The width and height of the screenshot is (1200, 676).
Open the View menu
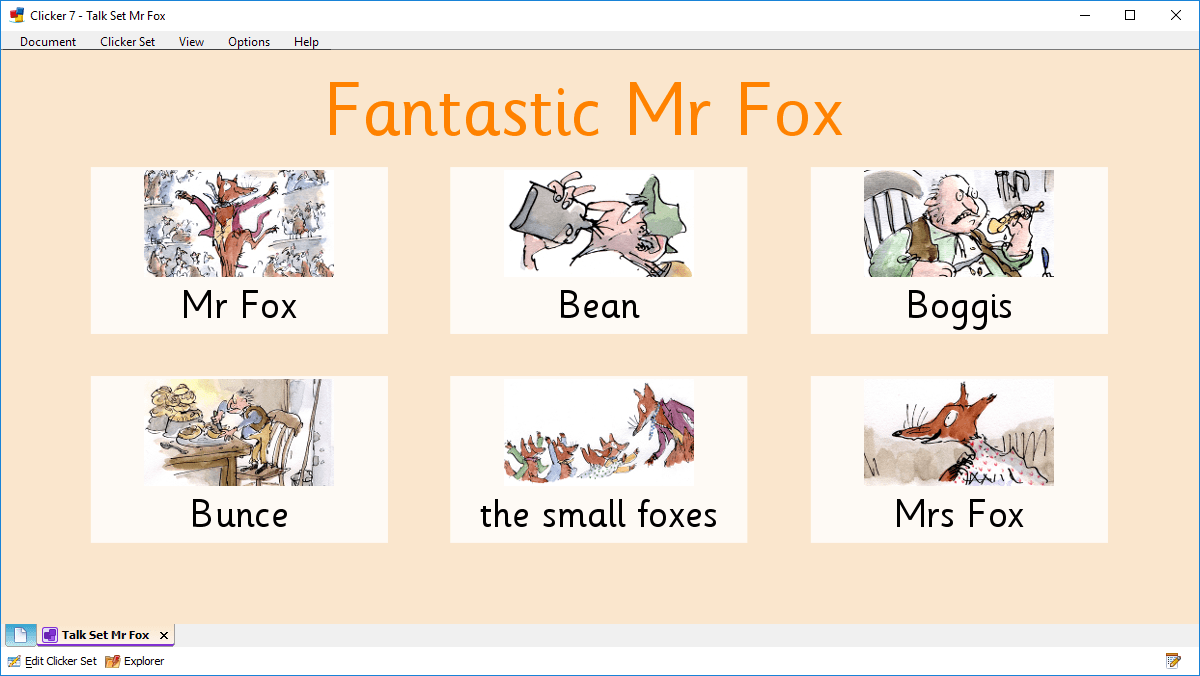[192, 42]
